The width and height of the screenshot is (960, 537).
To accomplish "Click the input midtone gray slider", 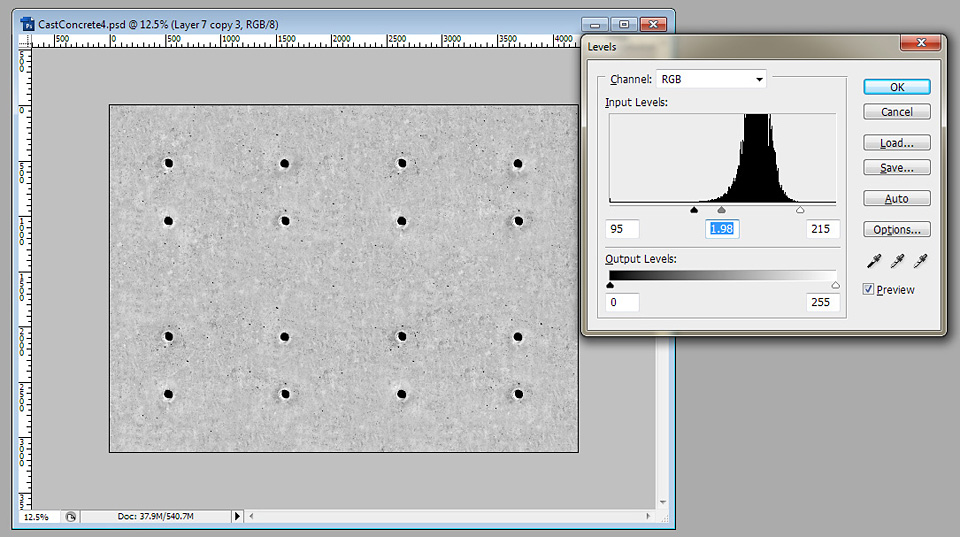I will (x=722, y=211).
